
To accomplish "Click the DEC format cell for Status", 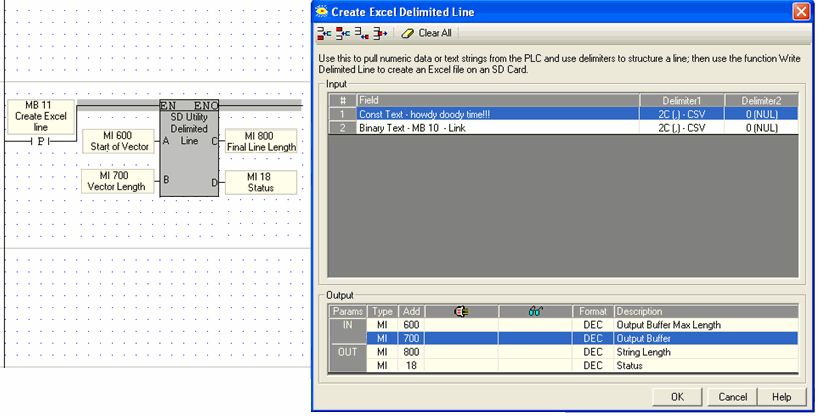I will (593, 366).
